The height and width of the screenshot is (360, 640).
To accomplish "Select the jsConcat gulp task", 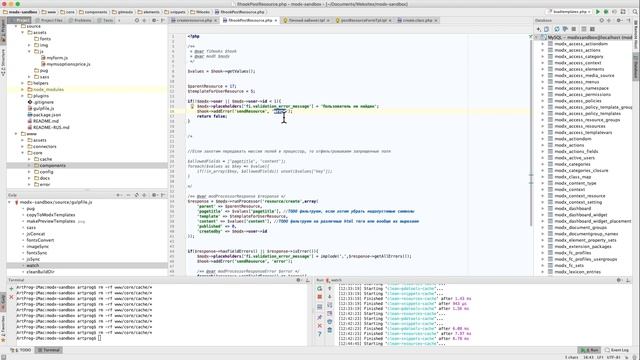I will click(x=36, y=234).
